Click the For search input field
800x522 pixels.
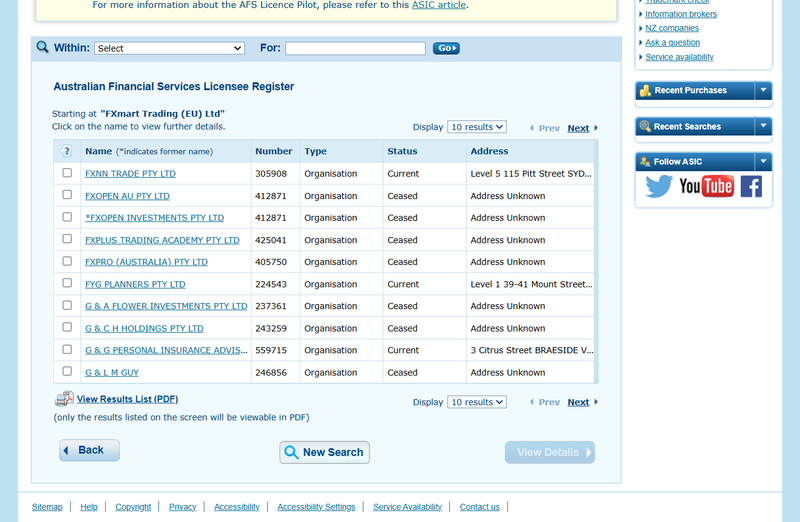pos(355,48)
